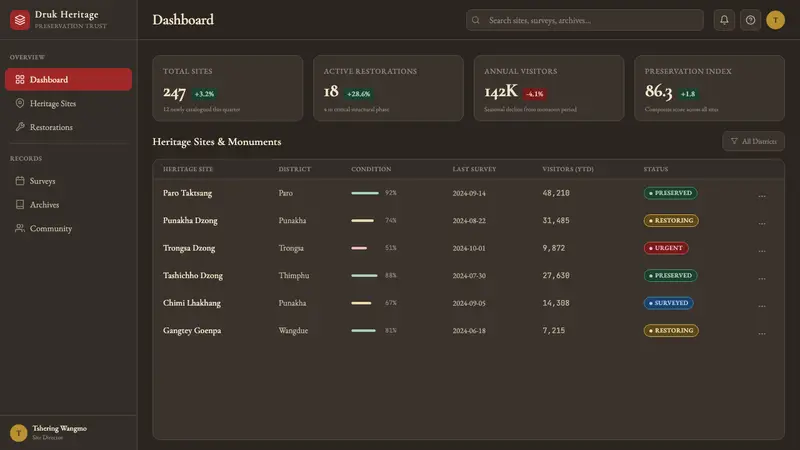Select Trongsa Dzong site name
Screen dimensions: 800x450
(x=189, y=248)
